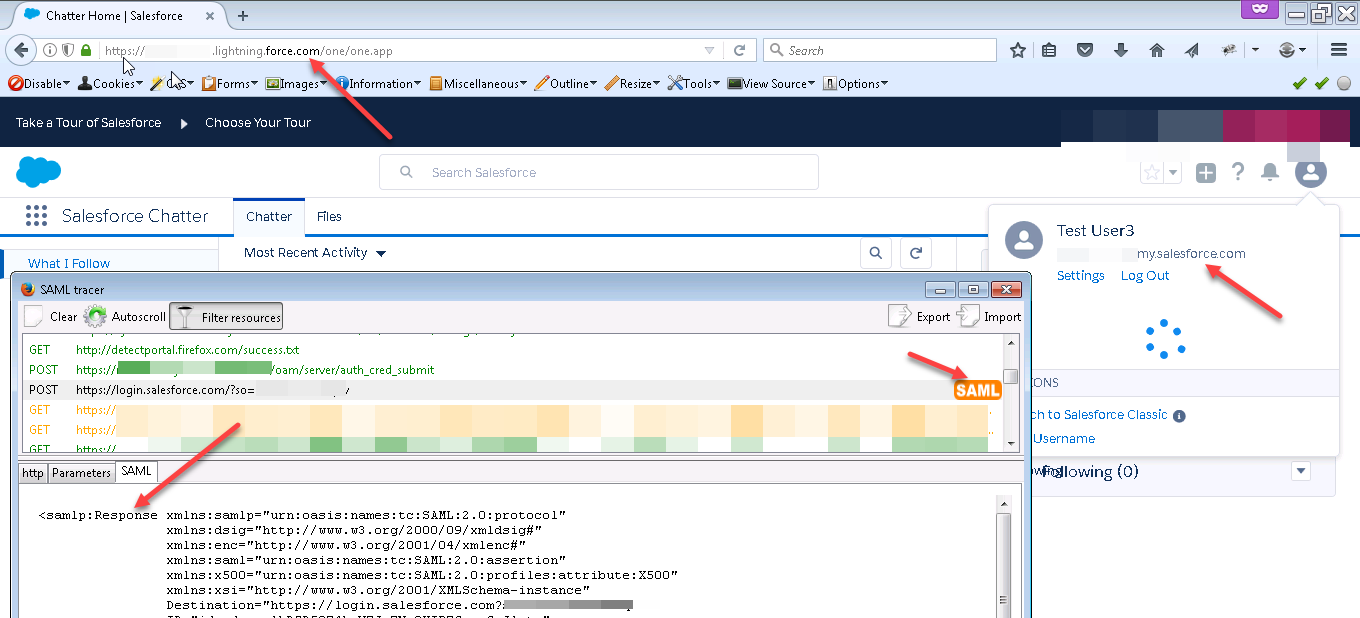Image resolution: width=1360 pixels, height=618 pixels.
Task: Expand the Following (0) section
Action: click(1300, 470)
